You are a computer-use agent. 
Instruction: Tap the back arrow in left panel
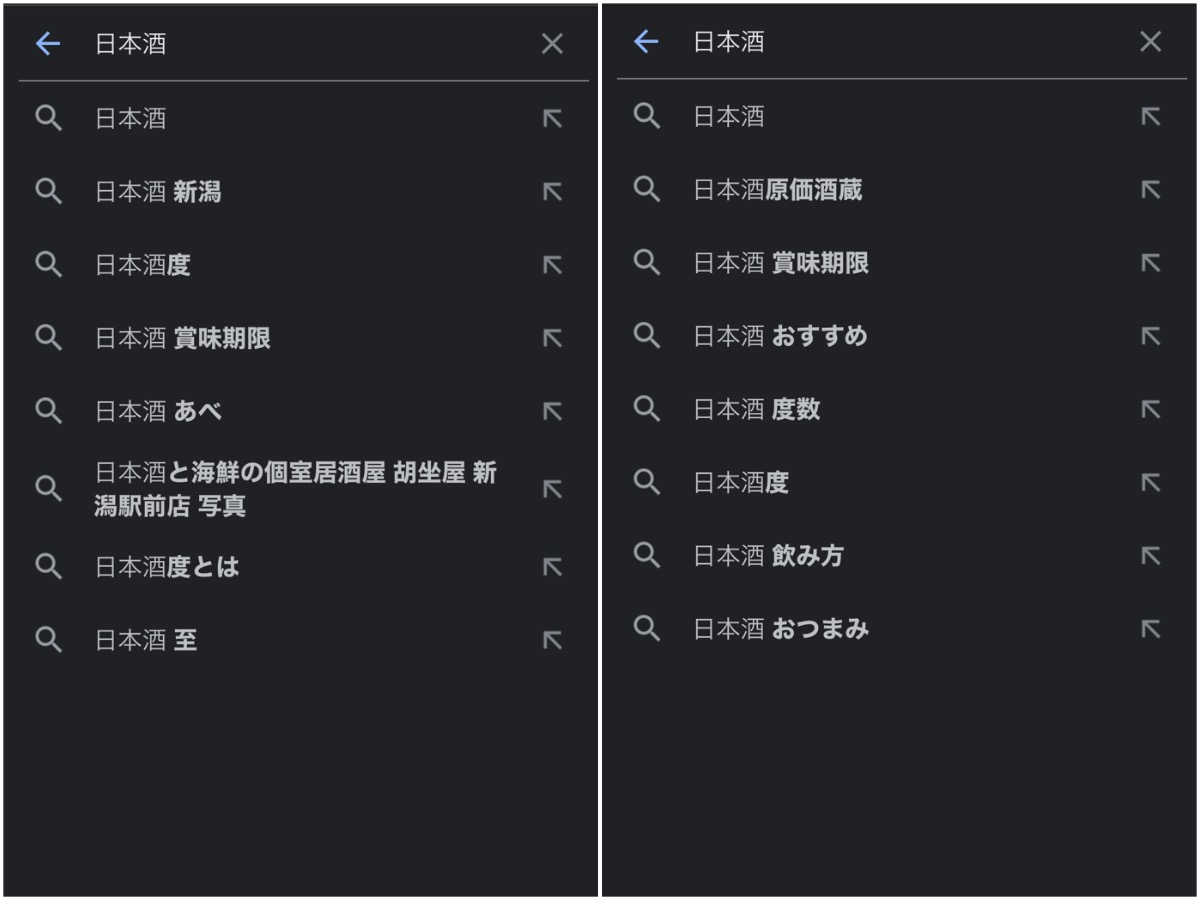[x=48, y=43]
